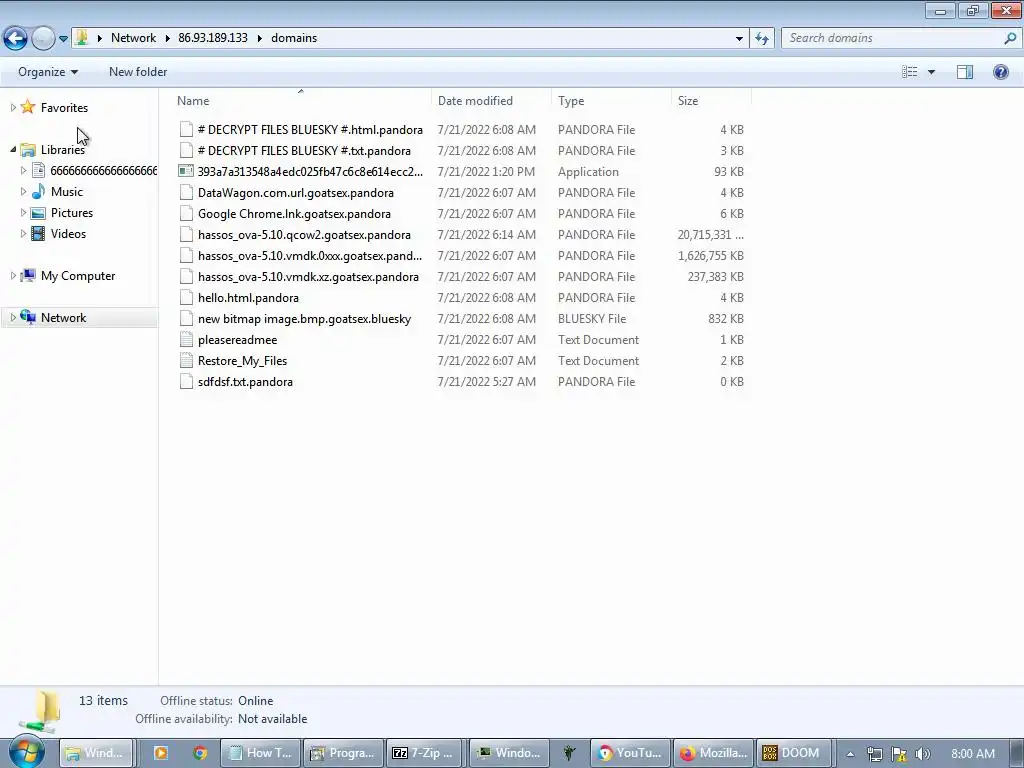The height and width of the screenshot is (768, 1024).
Task: Select hassos_ova-5.10.qcow2.goatsex.pandora file
Action: [304, 234]
